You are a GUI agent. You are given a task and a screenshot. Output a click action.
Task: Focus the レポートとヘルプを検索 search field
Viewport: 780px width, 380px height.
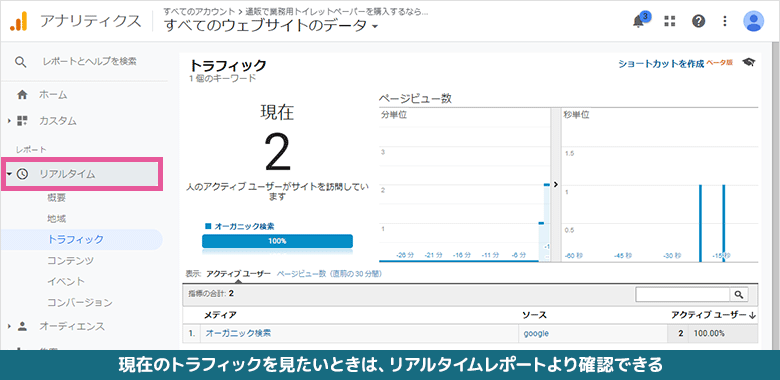[x=90, y=62]
